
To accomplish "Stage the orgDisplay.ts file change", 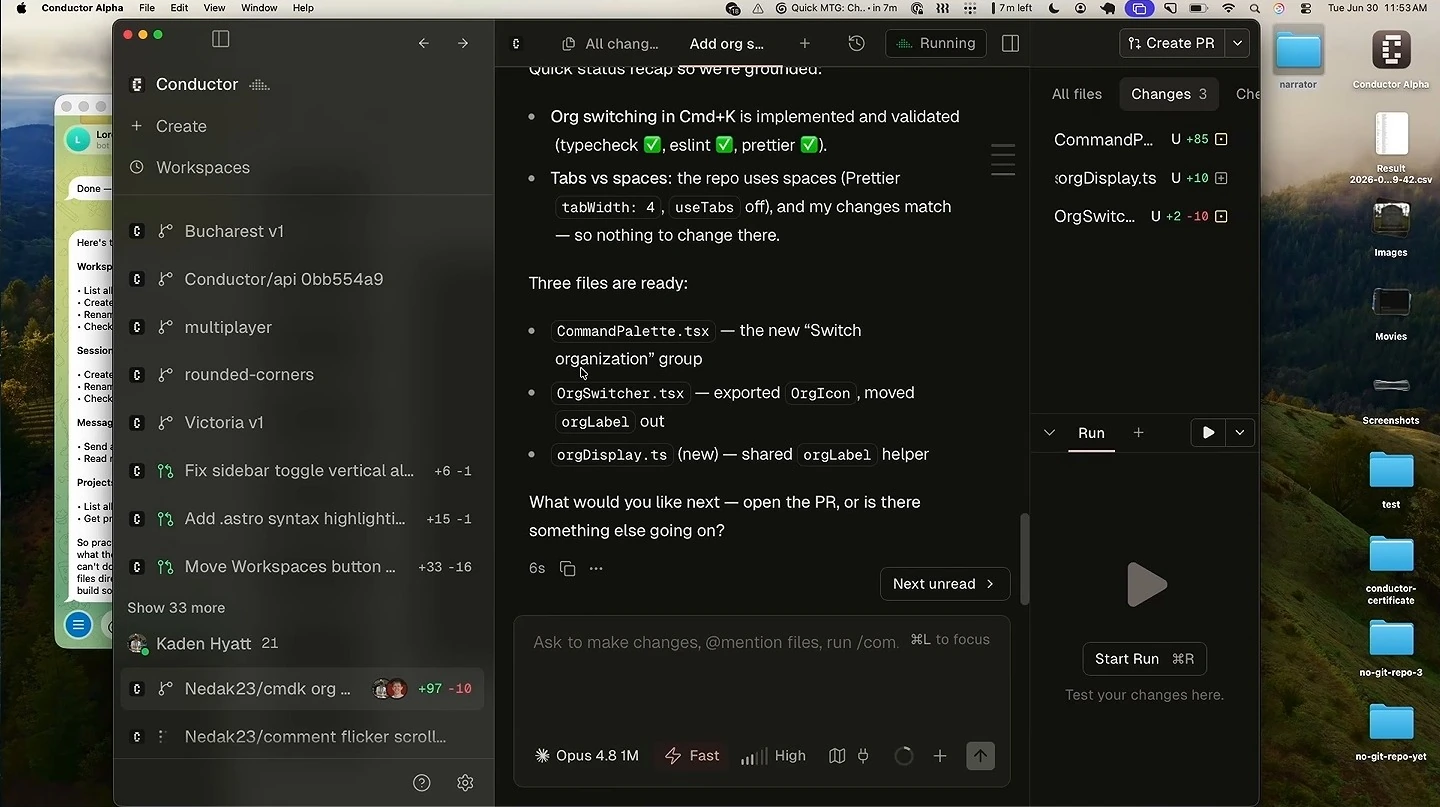I will [1221, 178].
